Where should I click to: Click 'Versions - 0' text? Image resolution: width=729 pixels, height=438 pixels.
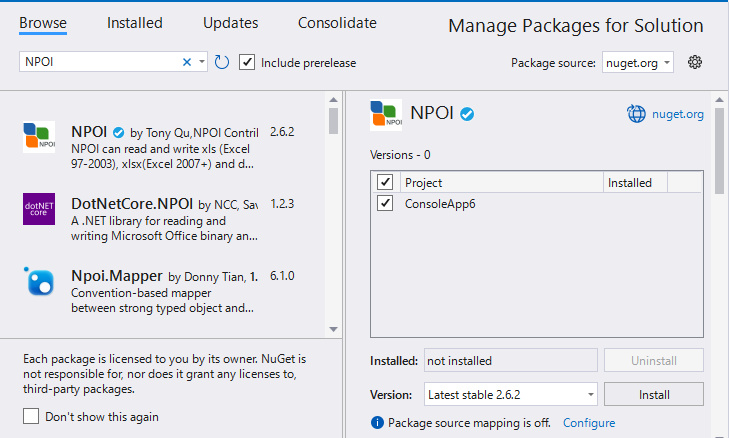(400, 155)
